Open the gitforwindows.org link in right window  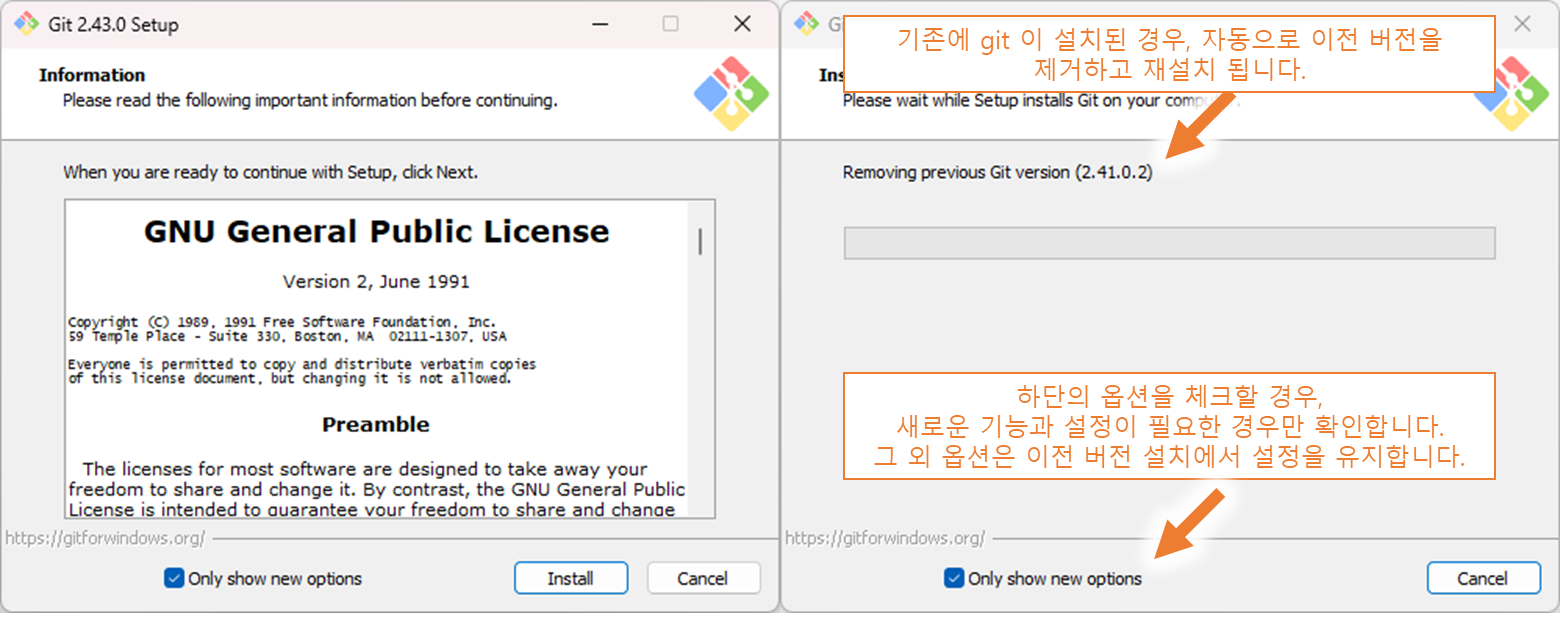pos(885,538)
